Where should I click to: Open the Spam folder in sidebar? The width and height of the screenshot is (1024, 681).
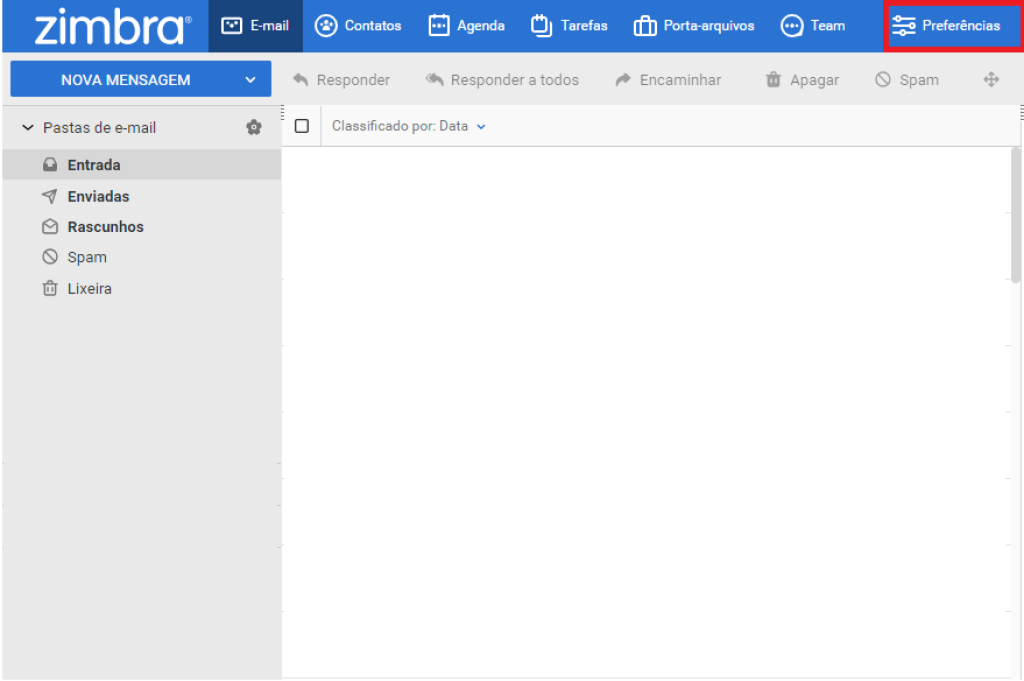[x=86, y=257]
